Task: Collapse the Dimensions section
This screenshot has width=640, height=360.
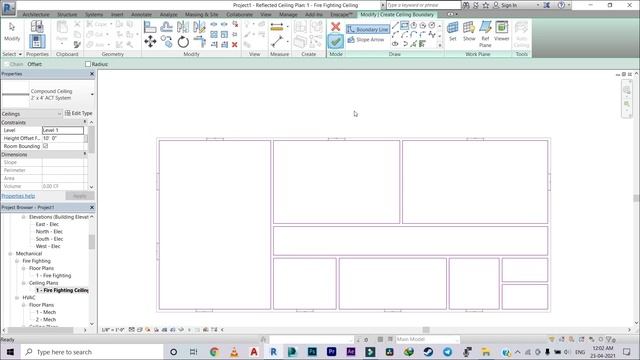Action: (x=85, y=154)
